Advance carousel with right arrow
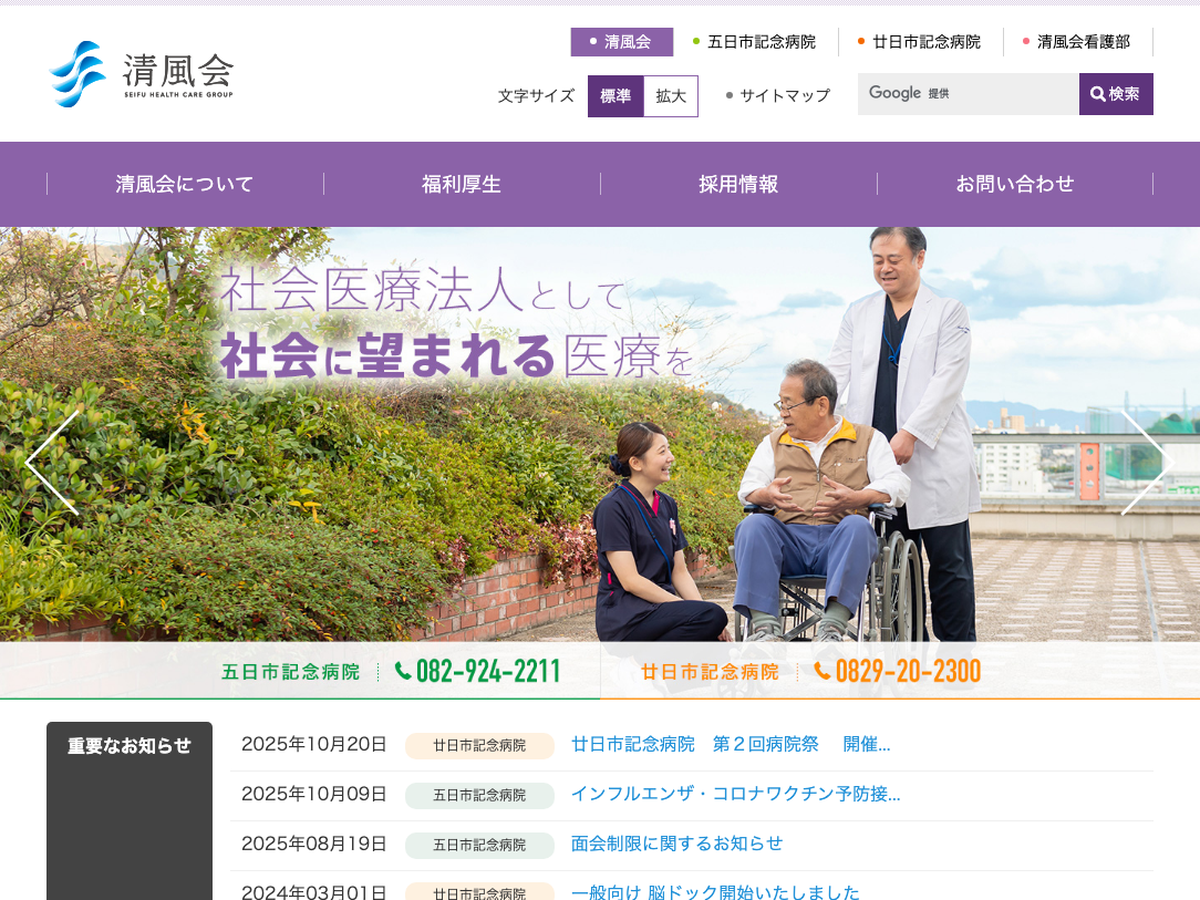 pos(1146,462)
